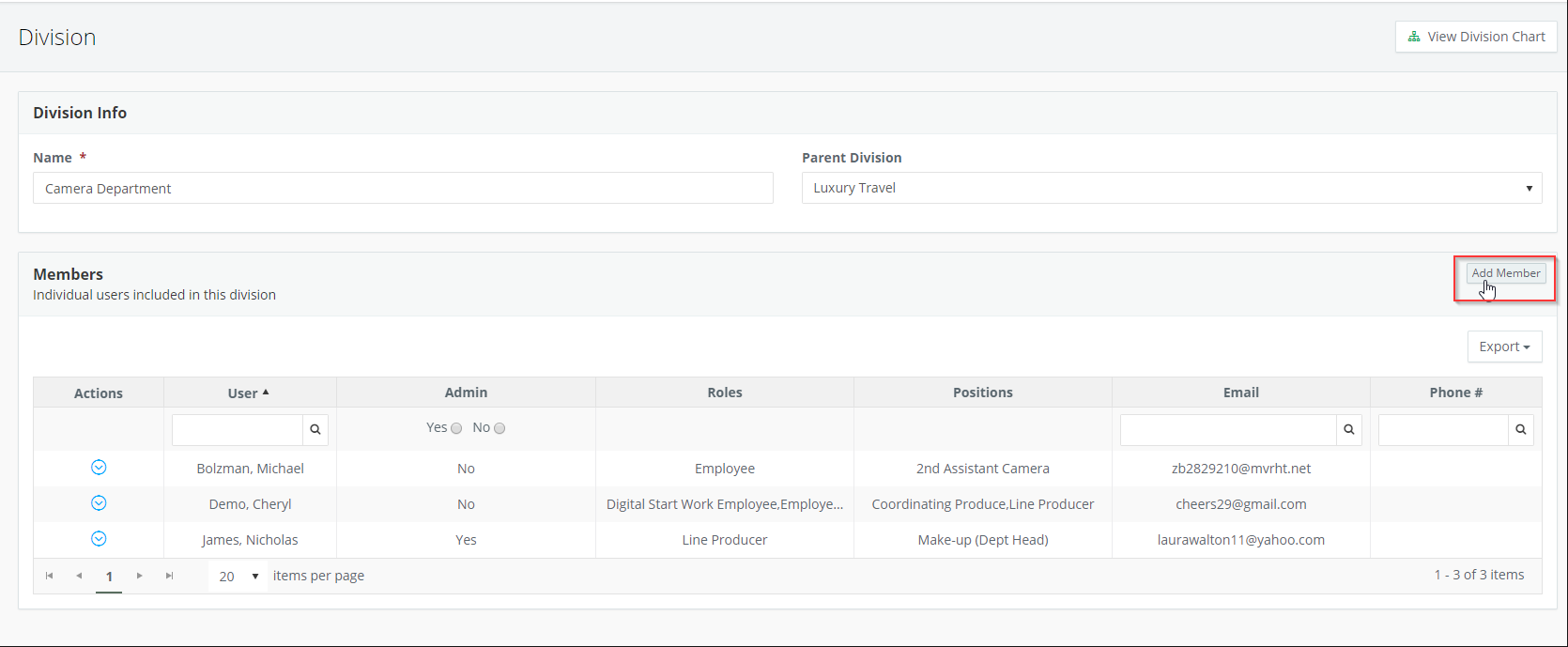Click the Add Member button
1568x647 pixels.
point(1505,273)
